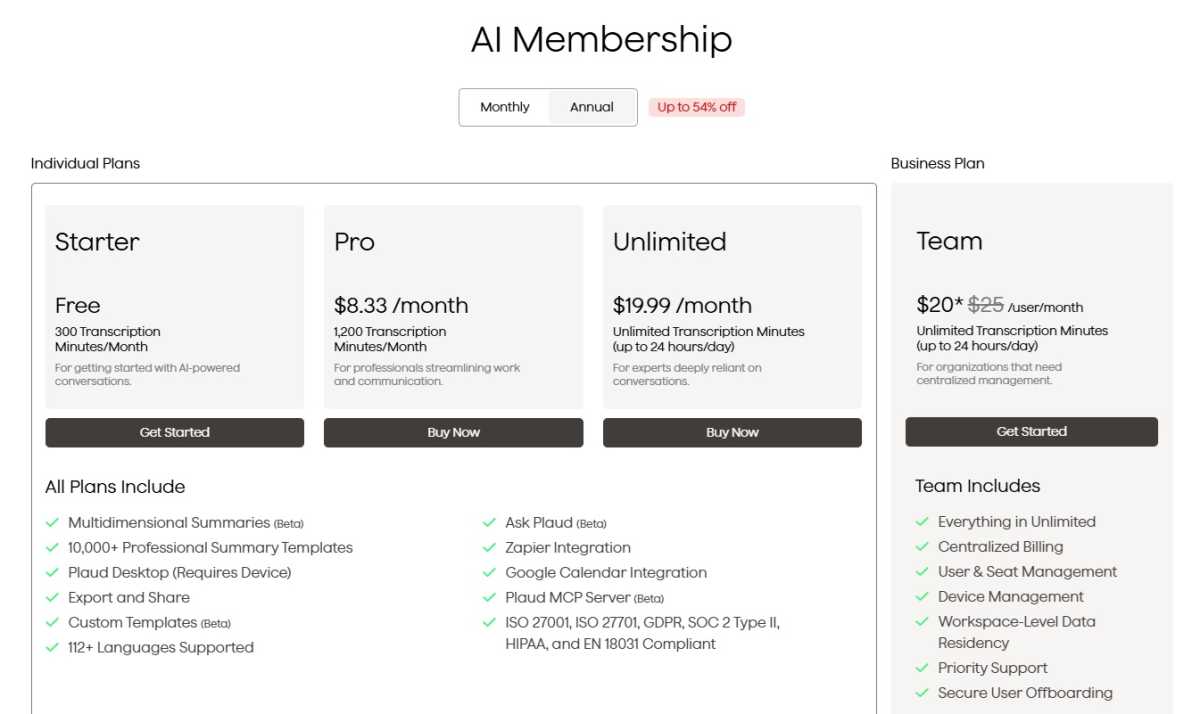Click 'Ask Plaud' feature text
Viewport: 1200px width, 714px height.
point(539,522)
